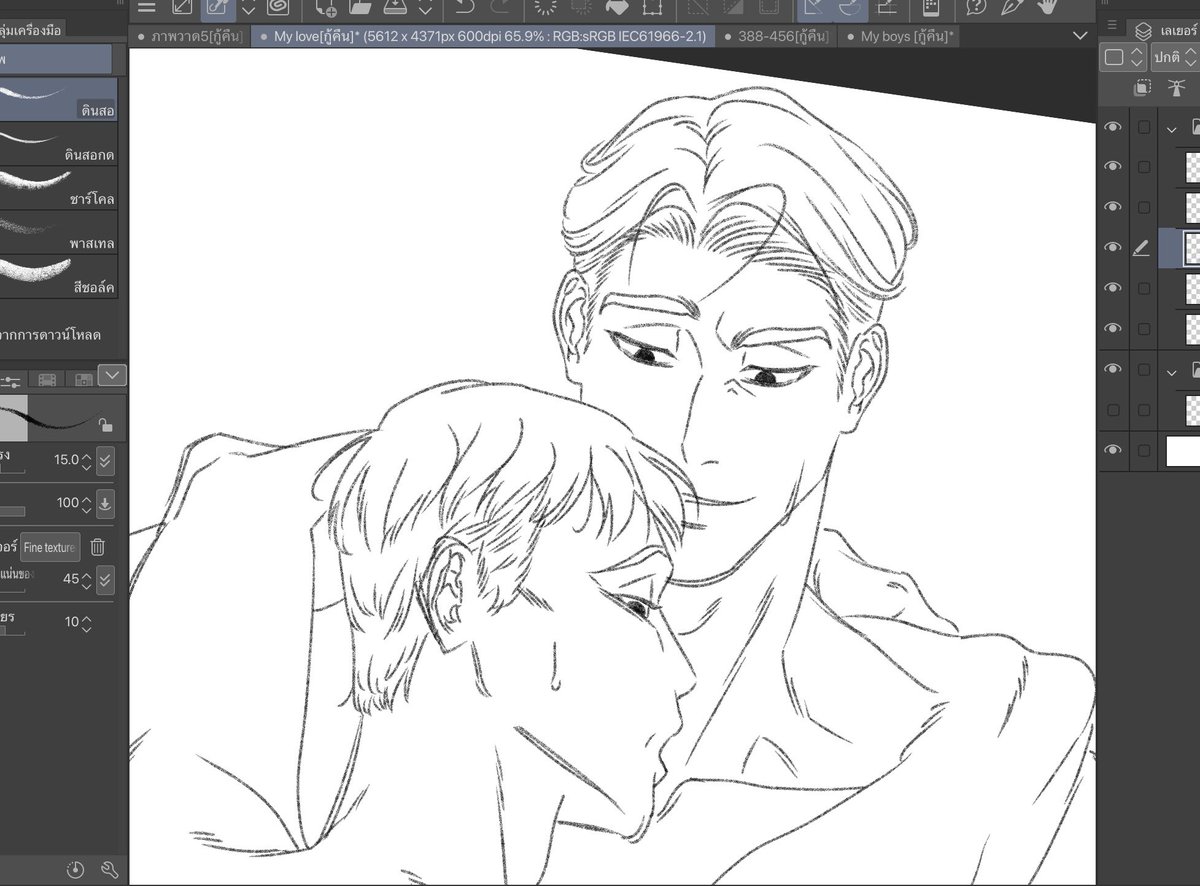Open dropdown arrow next to Save icon

(425, 8)
